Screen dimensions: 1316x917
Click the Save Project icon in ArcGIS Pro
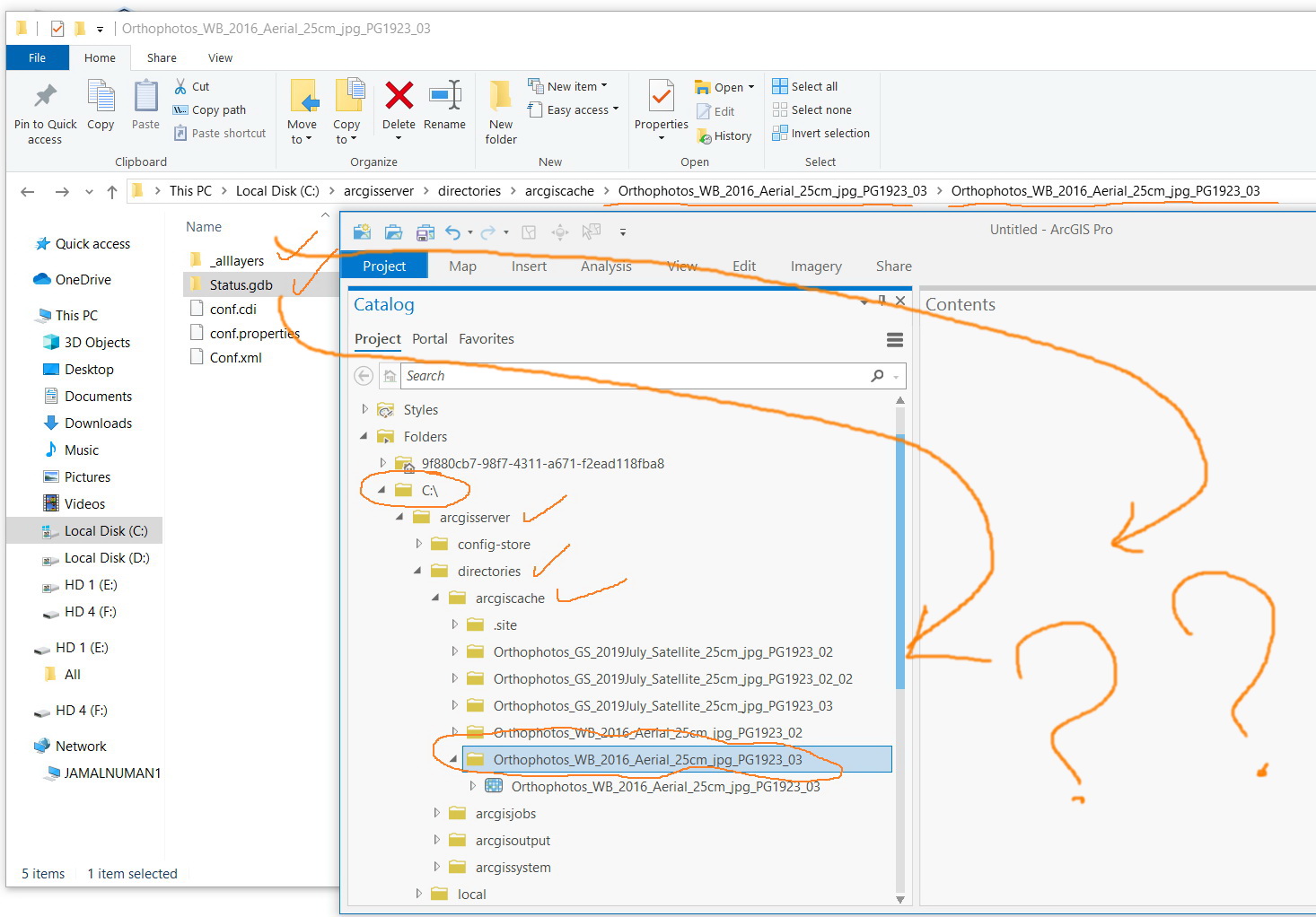(x=425, y=232)
